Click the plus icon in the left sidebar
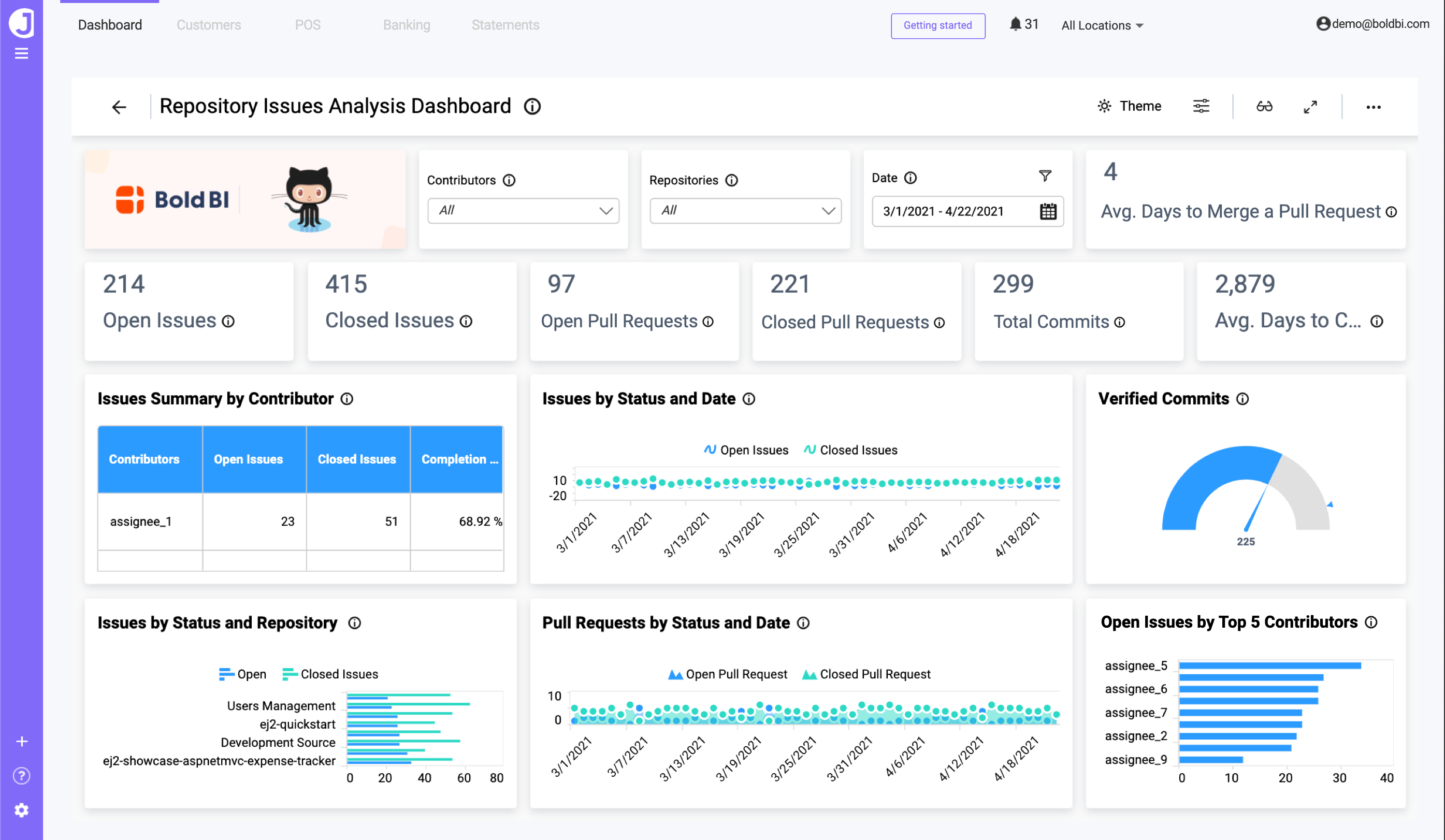Screen dimensions: 1445x840 (21, 741)
